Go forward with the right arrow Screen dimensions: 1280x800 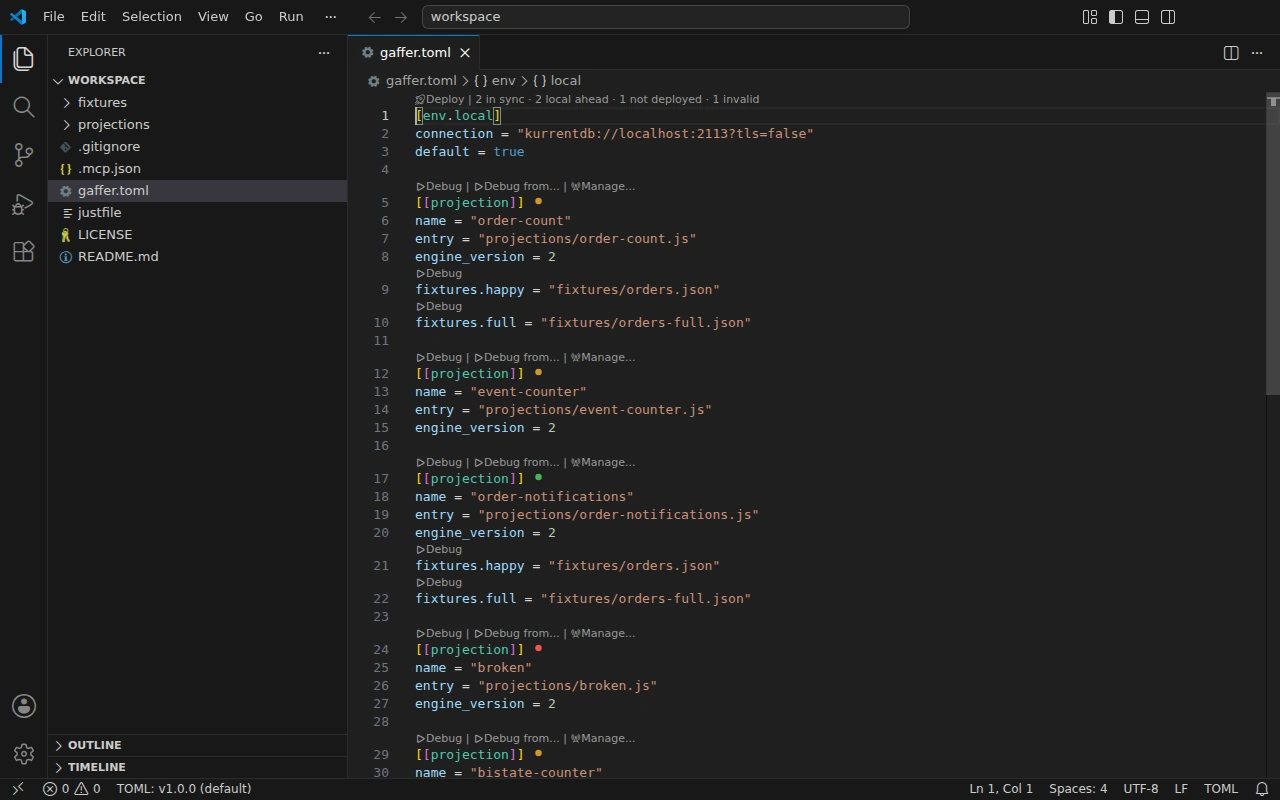pyautogui.click(x=401, y=17)
